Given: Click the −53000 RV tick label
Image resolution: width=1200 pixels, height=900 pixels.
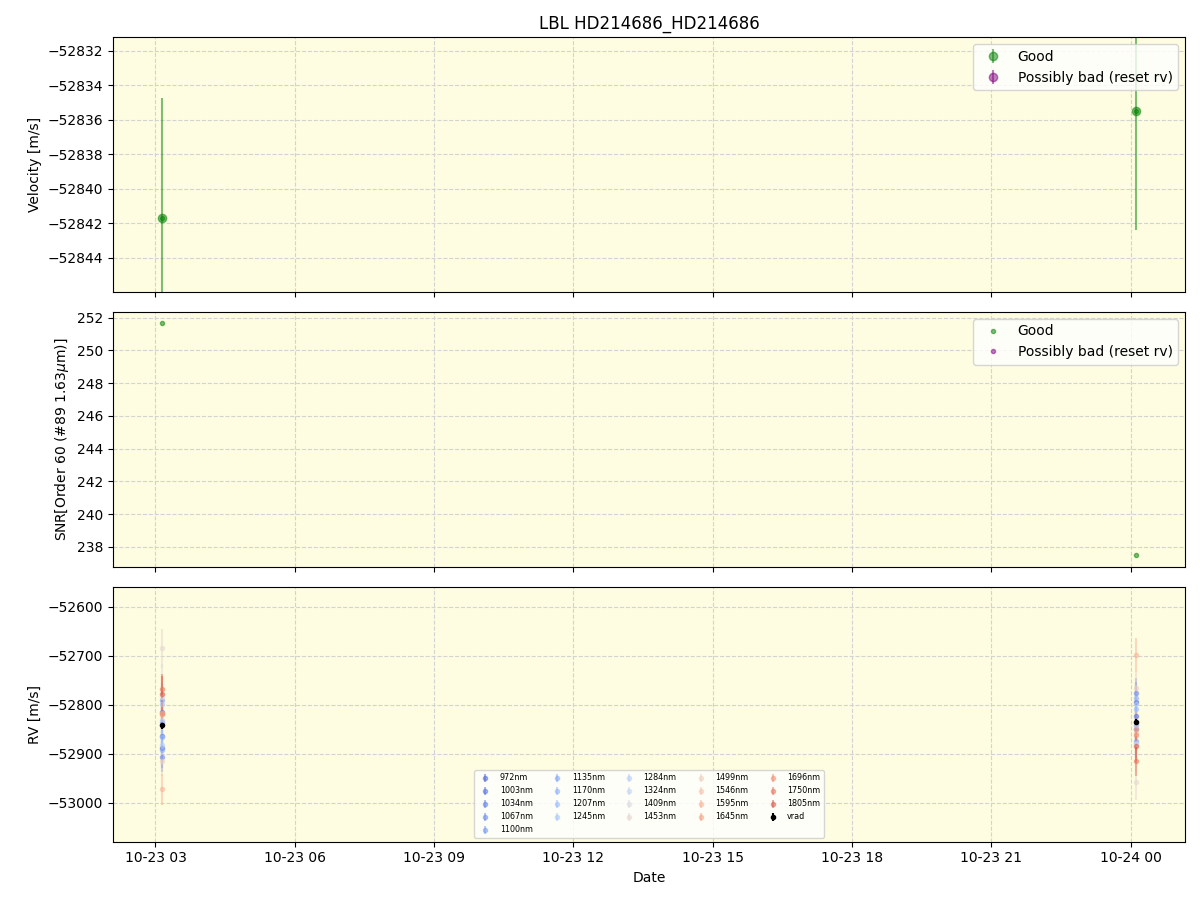Looking at the screenshot, I should click(76, 804).
